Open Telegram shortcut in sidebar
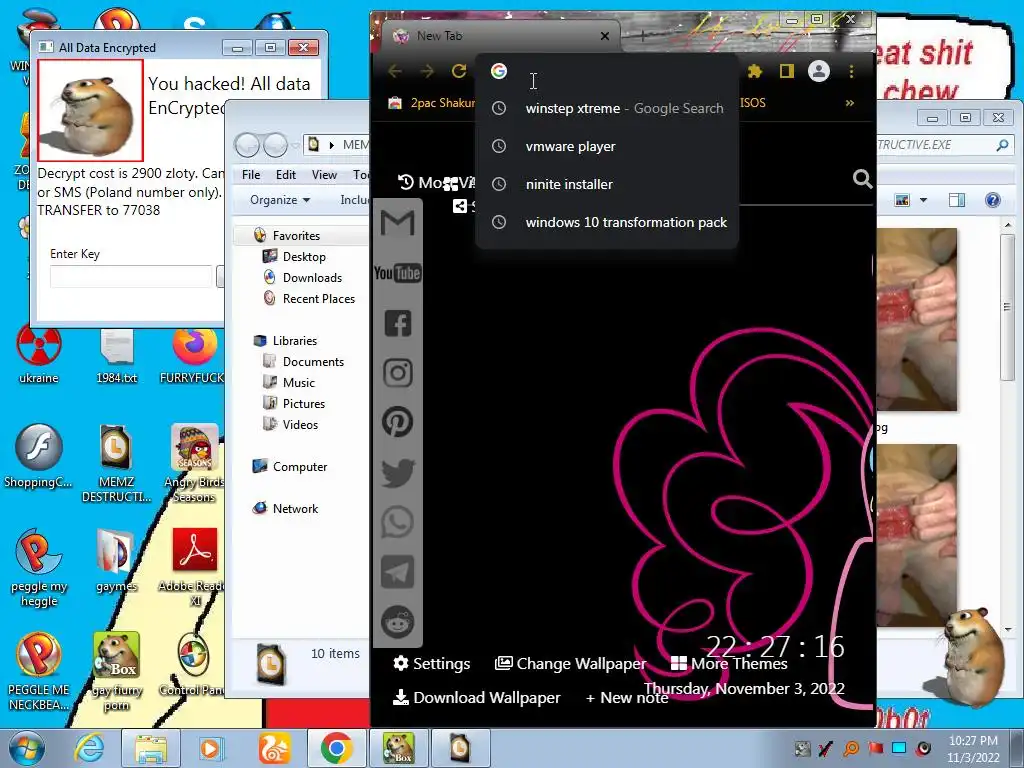Screen dimensions: 1024x768 tap(398, 572)
